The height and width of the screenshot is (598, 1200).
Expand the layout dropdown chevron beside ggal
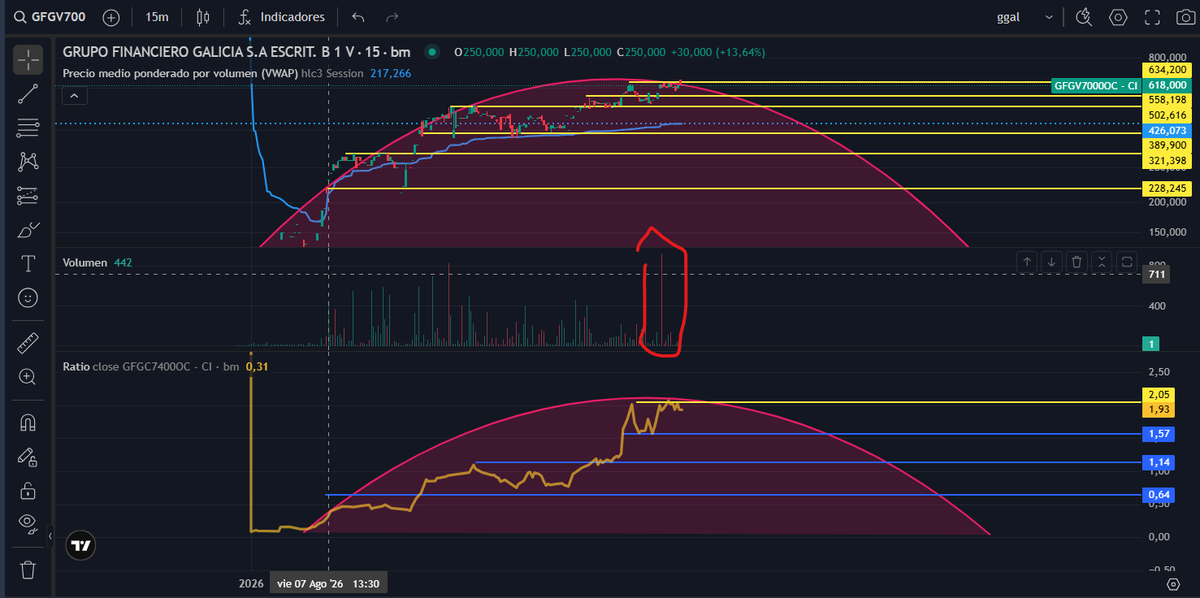tap(1048, 17)
